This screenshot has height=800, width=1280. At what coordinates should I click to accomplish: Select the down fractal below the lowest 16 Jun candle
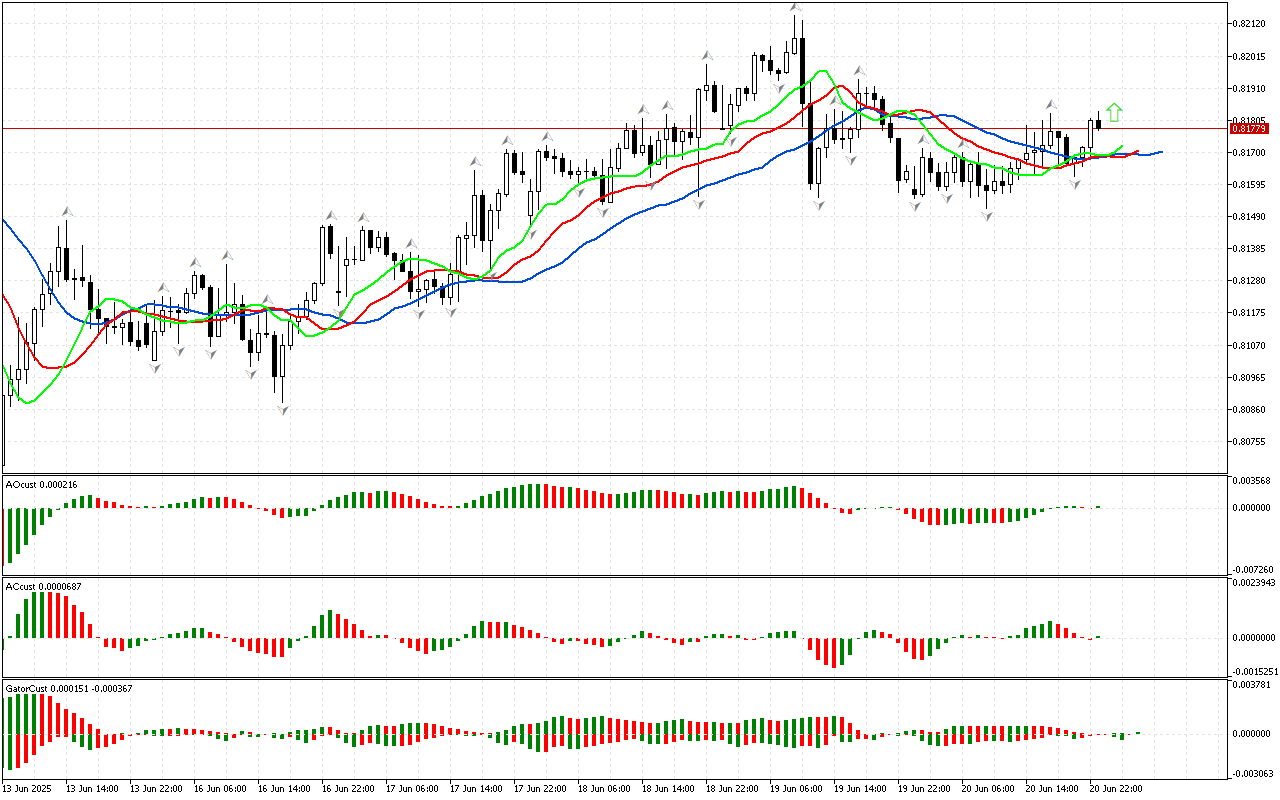click(x=283, y=409)
